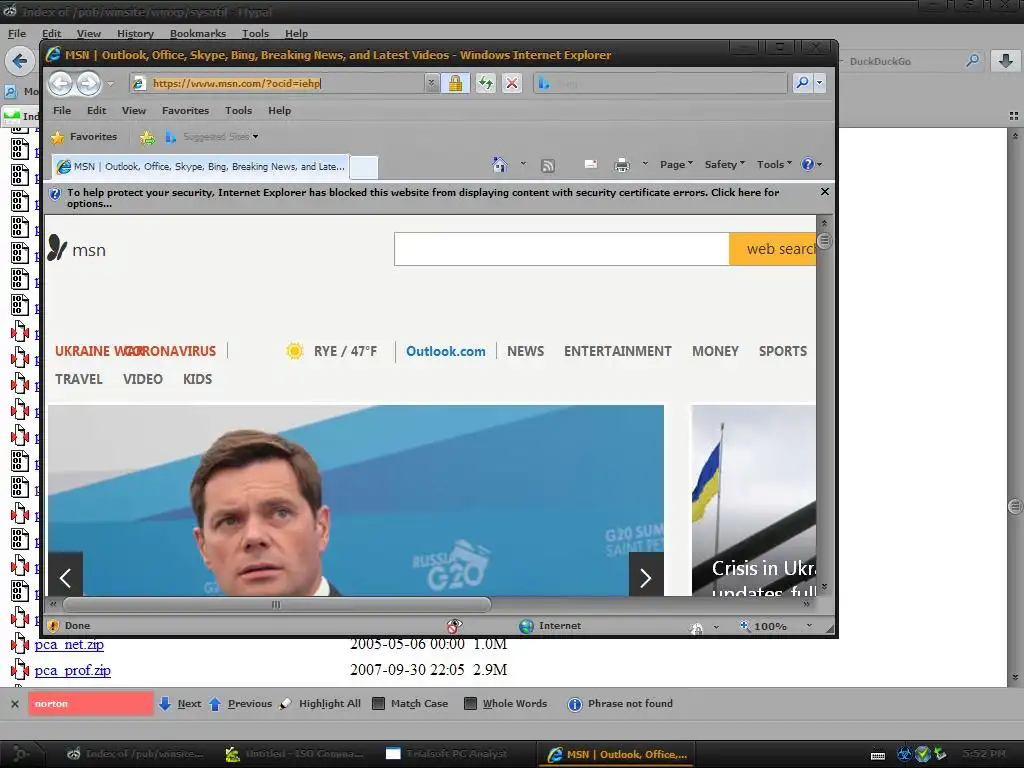Expand the Home button dropdown arrow
This screenshot has width=1024, height=768.
tap(523, 164)
